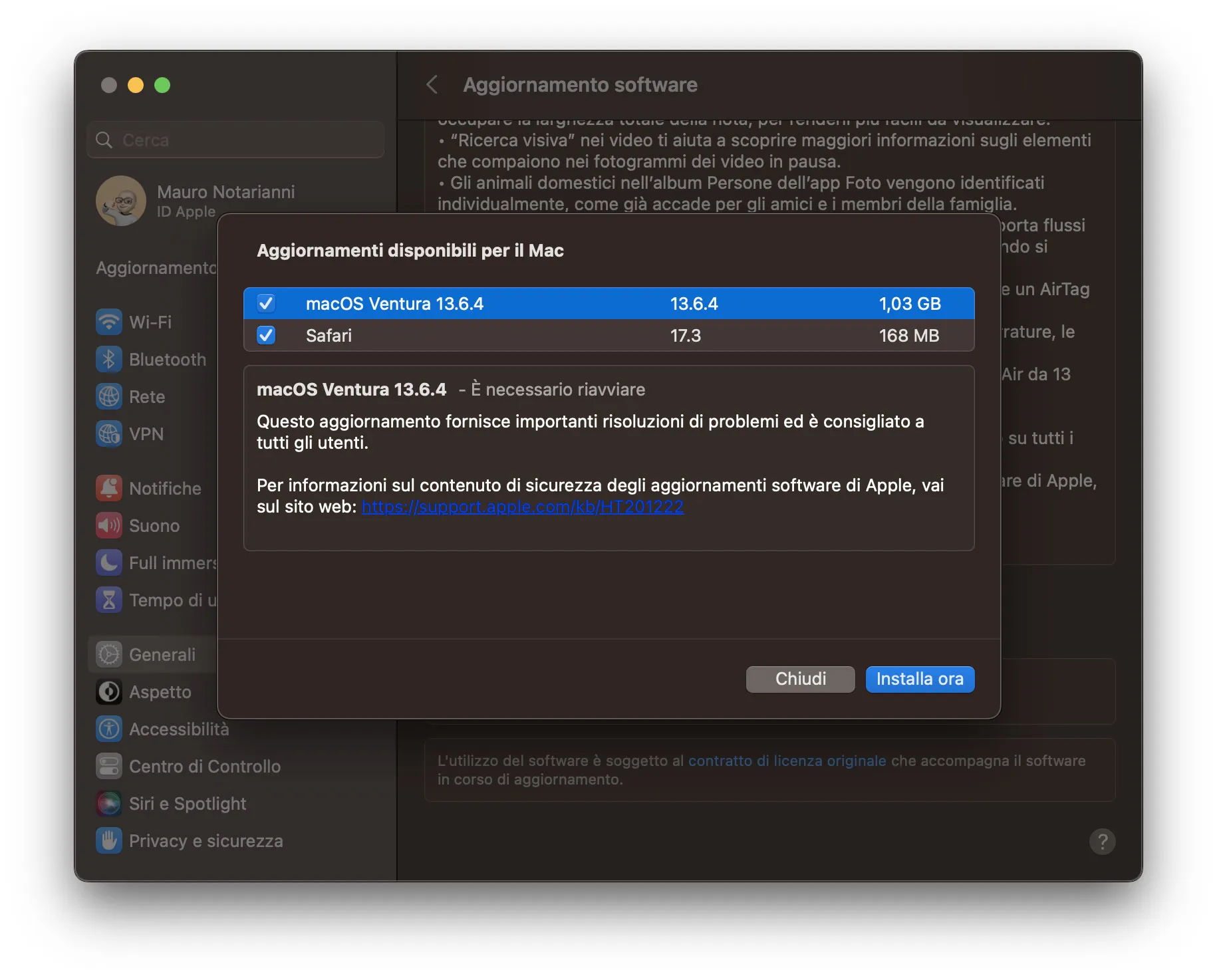Click the Accessibilità icon in sidebar
Screen dimensions: 1217x980
[x=109, y=729]
